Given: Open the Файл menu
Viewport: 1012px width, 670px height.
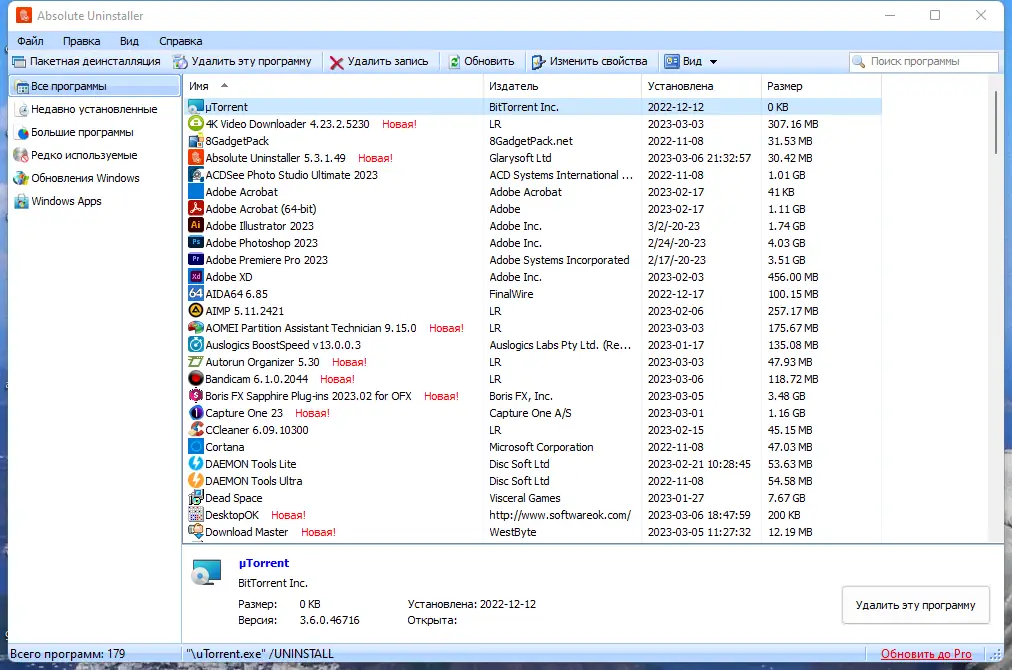Looking at the screenshot, I should point(30,41).
